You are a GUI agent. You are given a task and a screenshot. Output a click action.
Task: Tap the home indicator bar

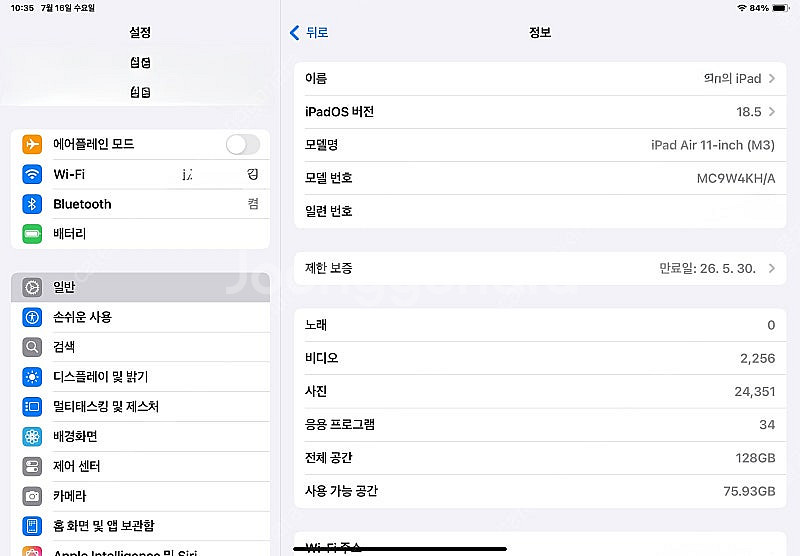pos(400,549)
